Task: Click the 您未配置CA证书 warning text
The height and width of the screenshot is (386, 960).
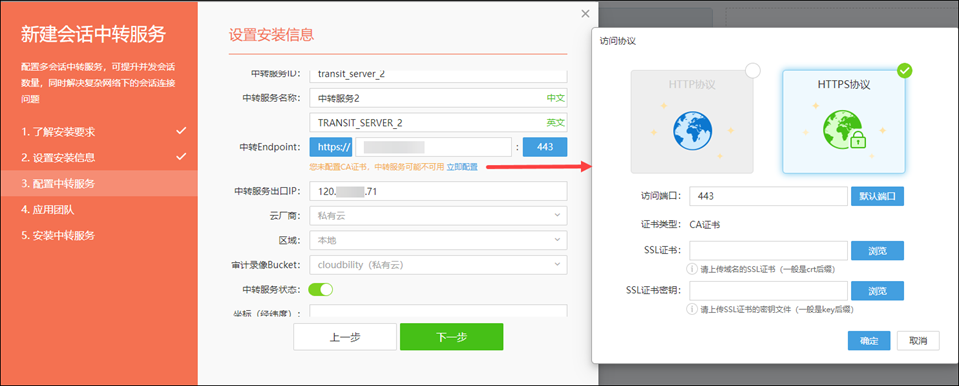Action: [x=377, y=167]
